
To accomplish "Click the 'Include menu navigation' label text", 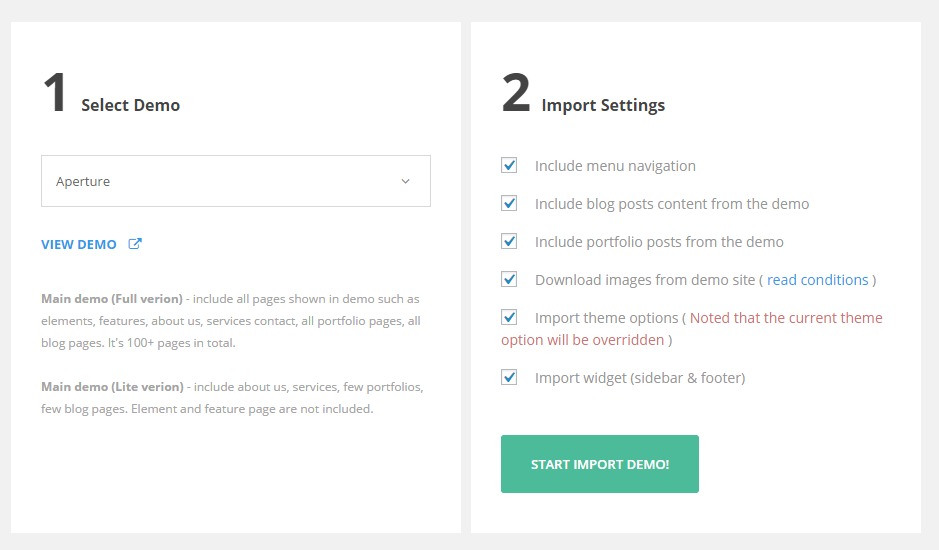I will pos(615,166).
